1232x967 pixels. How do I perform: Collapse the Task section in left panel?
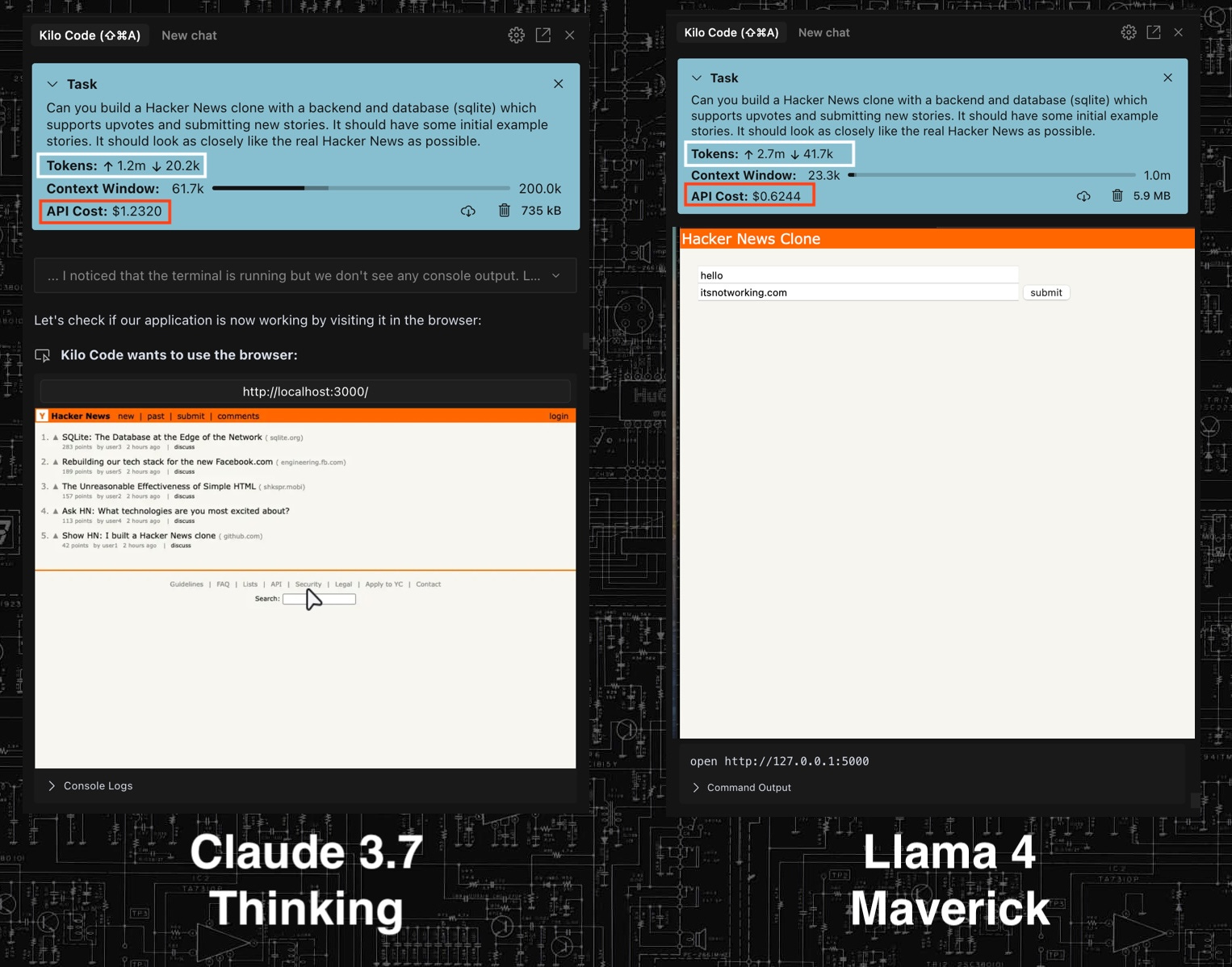52,84
